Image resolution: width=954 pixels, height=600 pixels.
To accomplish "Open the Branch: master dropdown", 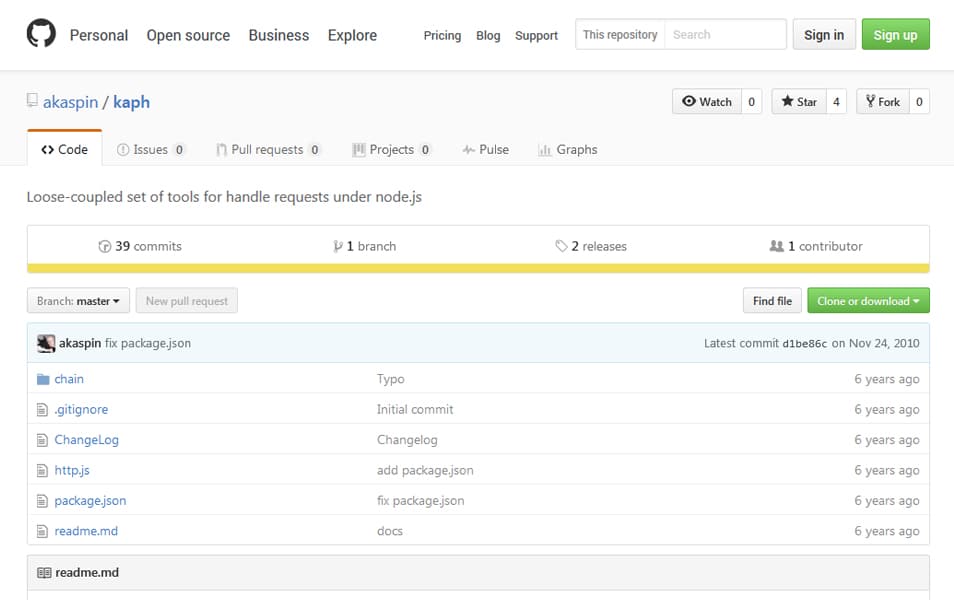I will pos(78,301).
